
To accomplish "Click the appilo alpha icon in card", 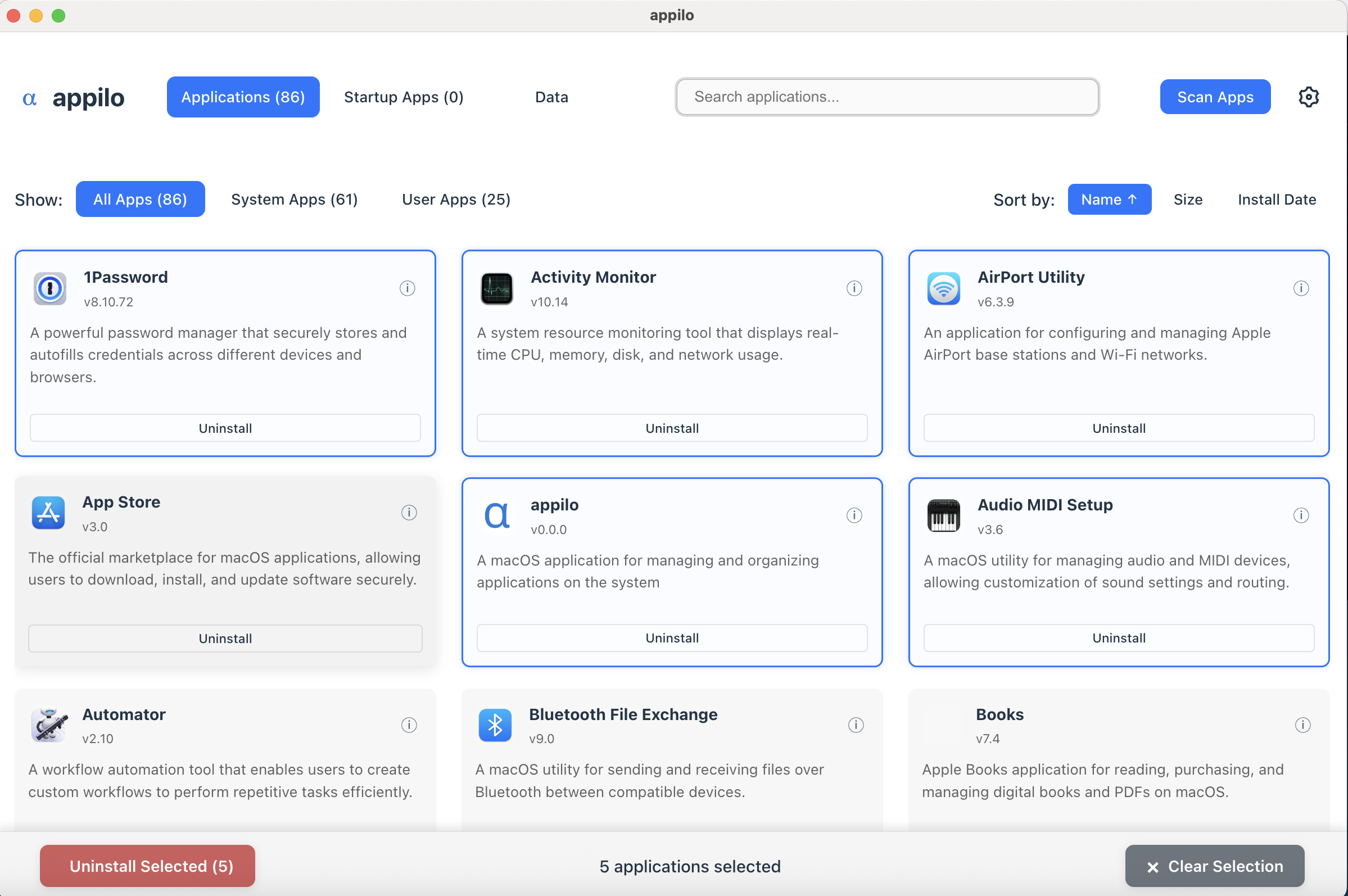I will [x=496, y=515].
